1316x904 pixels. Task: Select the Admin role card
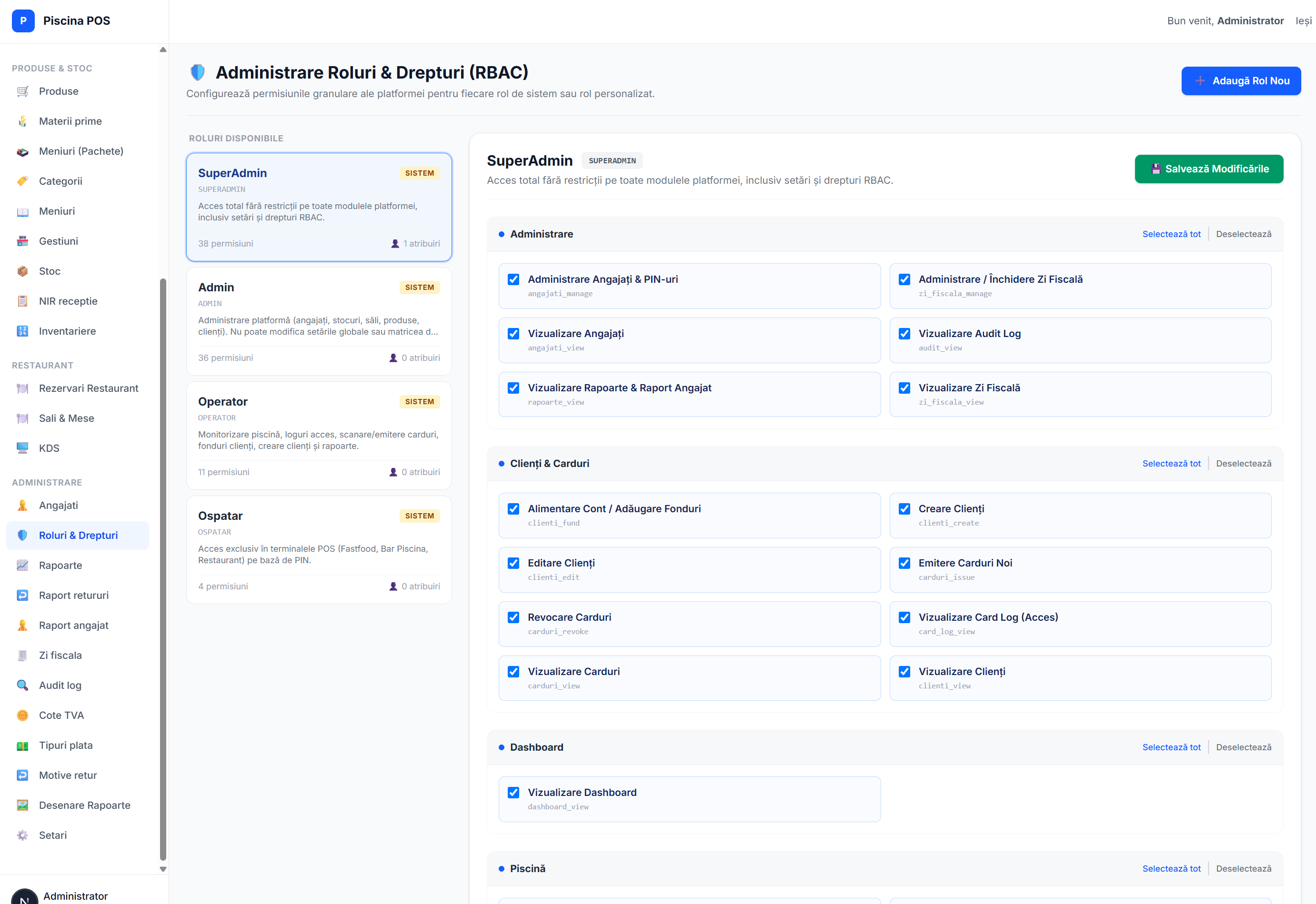coord(319,322)
